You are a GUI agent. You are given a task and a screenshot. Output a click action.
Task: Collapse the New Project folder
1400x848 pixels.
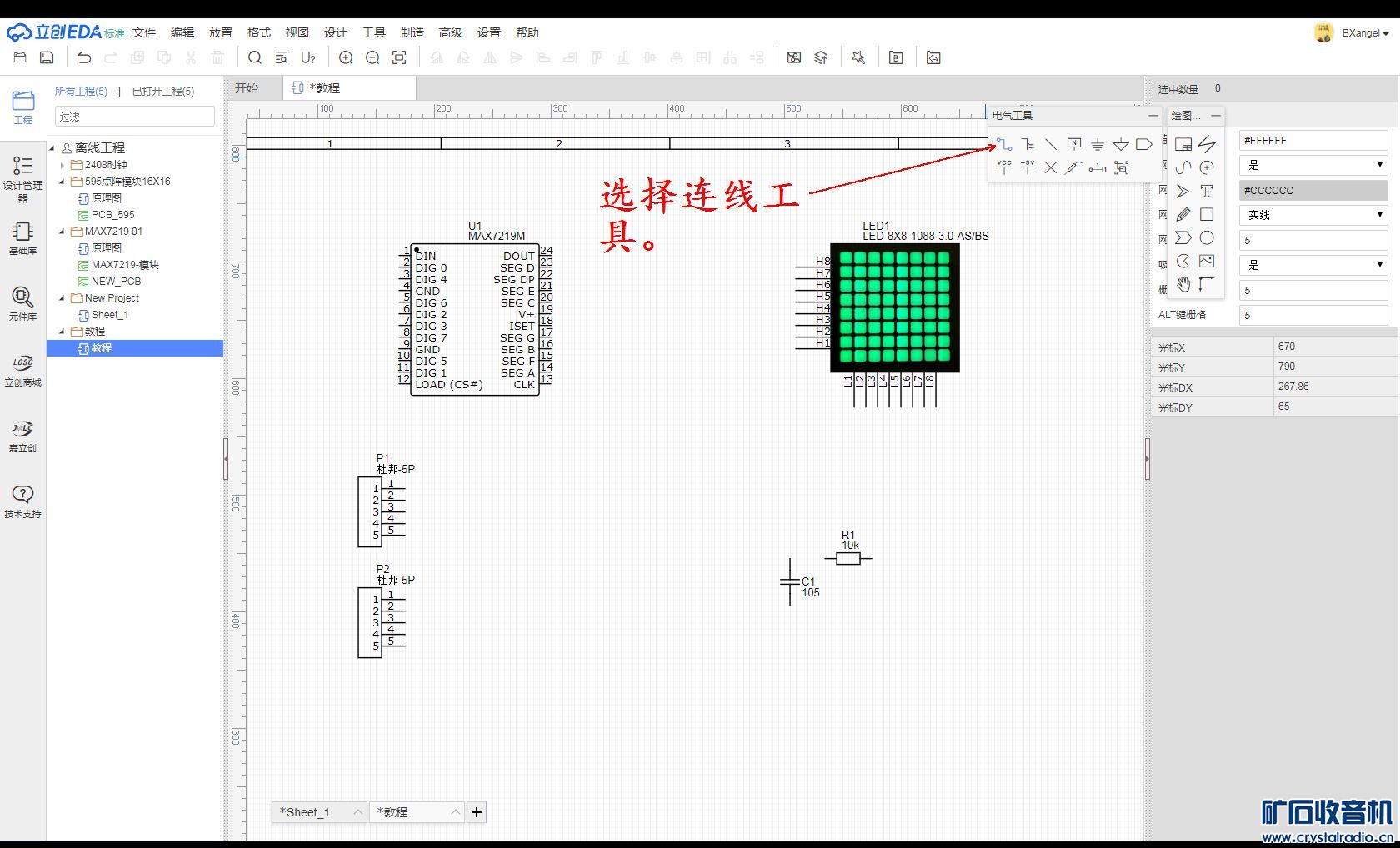[62, 298]
